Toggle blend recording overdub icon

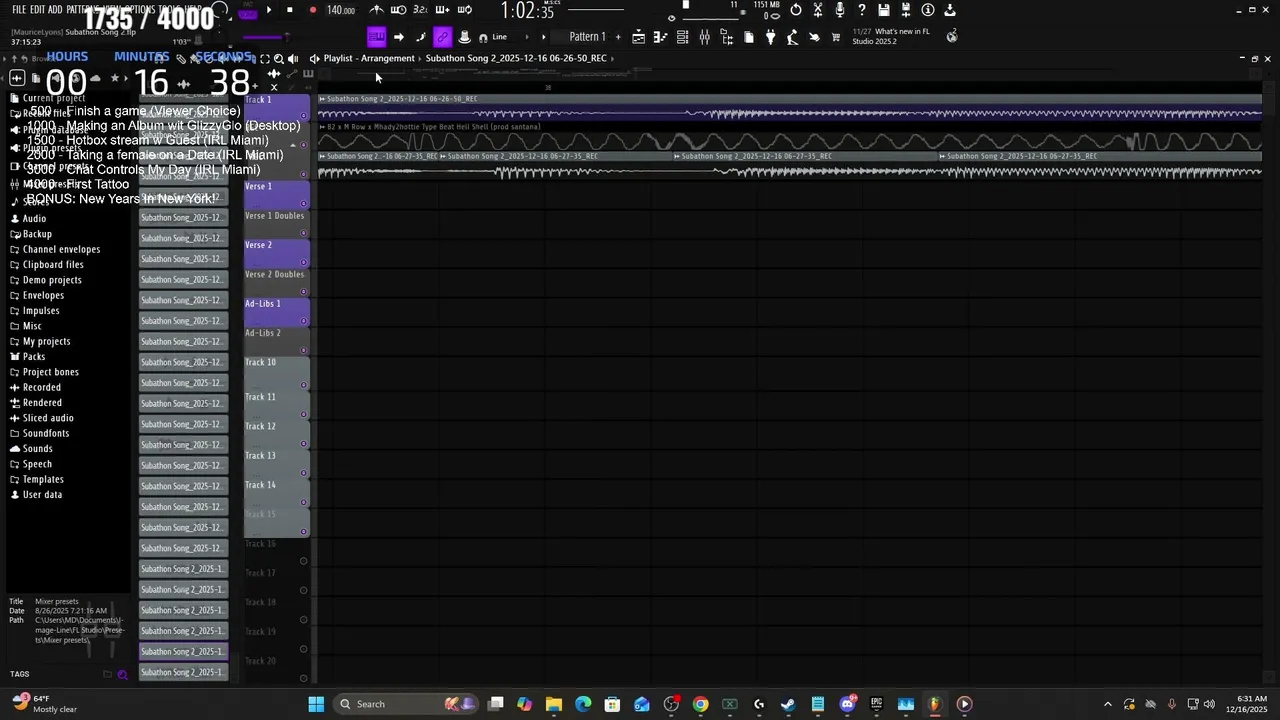point(442,10)
